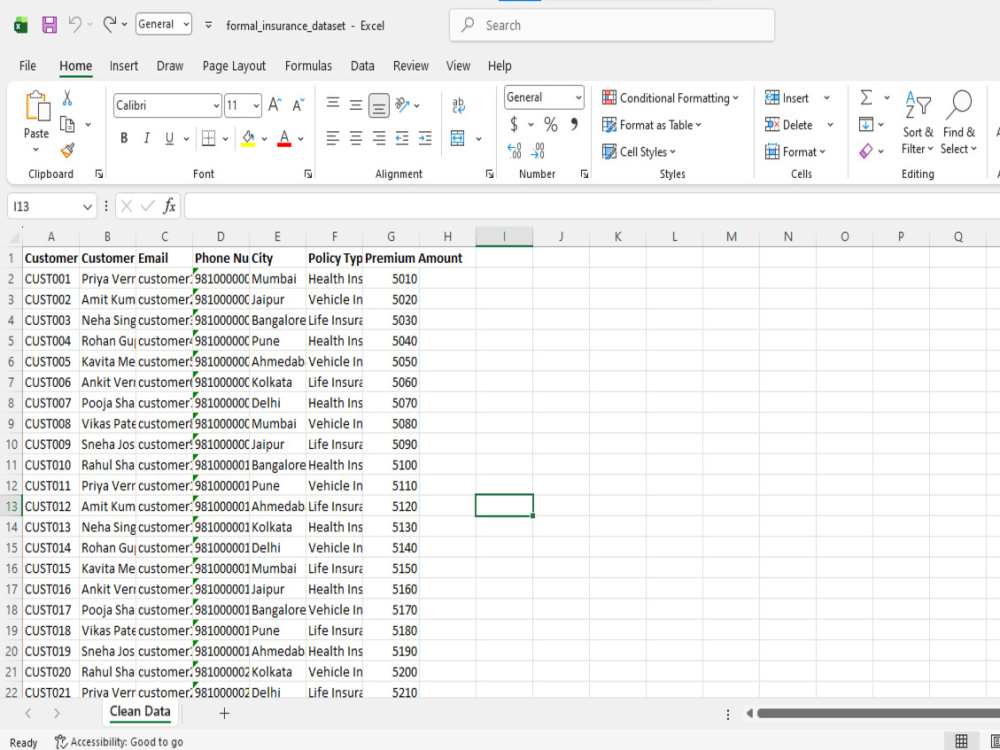The width and height of the screenshot is (1000, 750).
Task: Click the Fill down arrow icon
Action: pos(866,124)
